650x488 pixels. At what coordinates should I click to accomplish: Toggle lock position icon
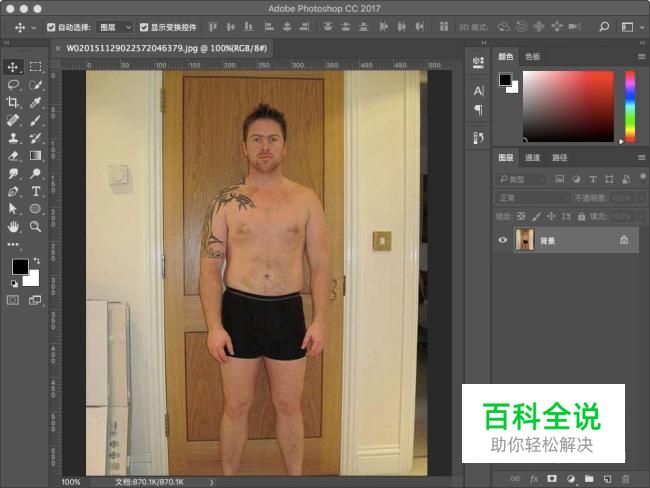(x=551, y=216)
